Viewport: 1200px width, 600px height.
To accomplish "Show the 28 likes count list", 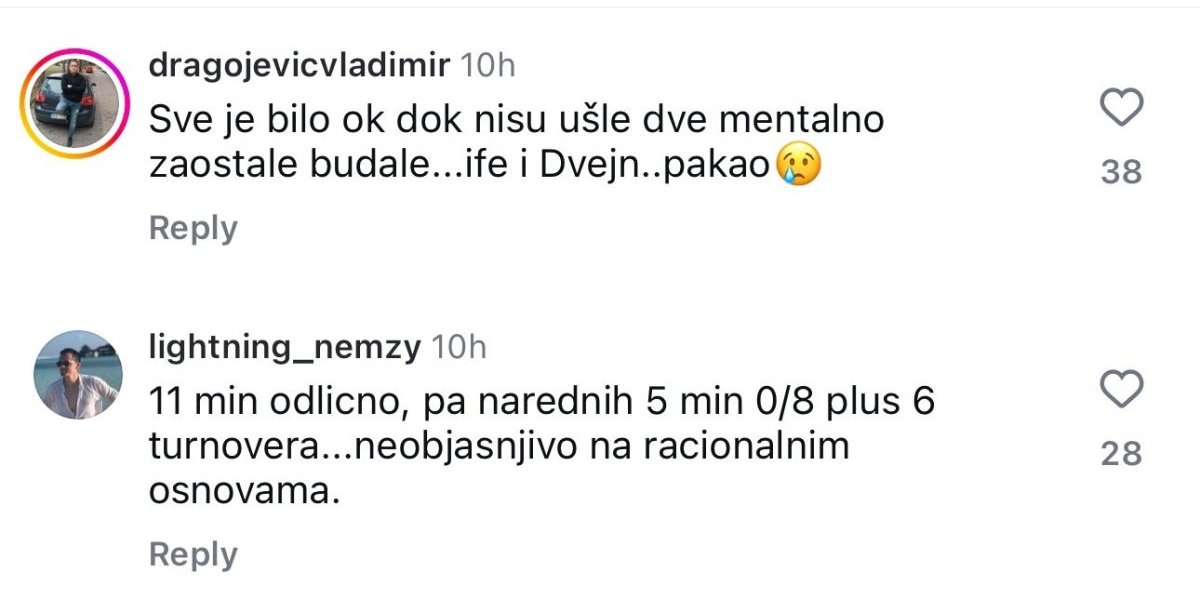I will [1121, 454].
